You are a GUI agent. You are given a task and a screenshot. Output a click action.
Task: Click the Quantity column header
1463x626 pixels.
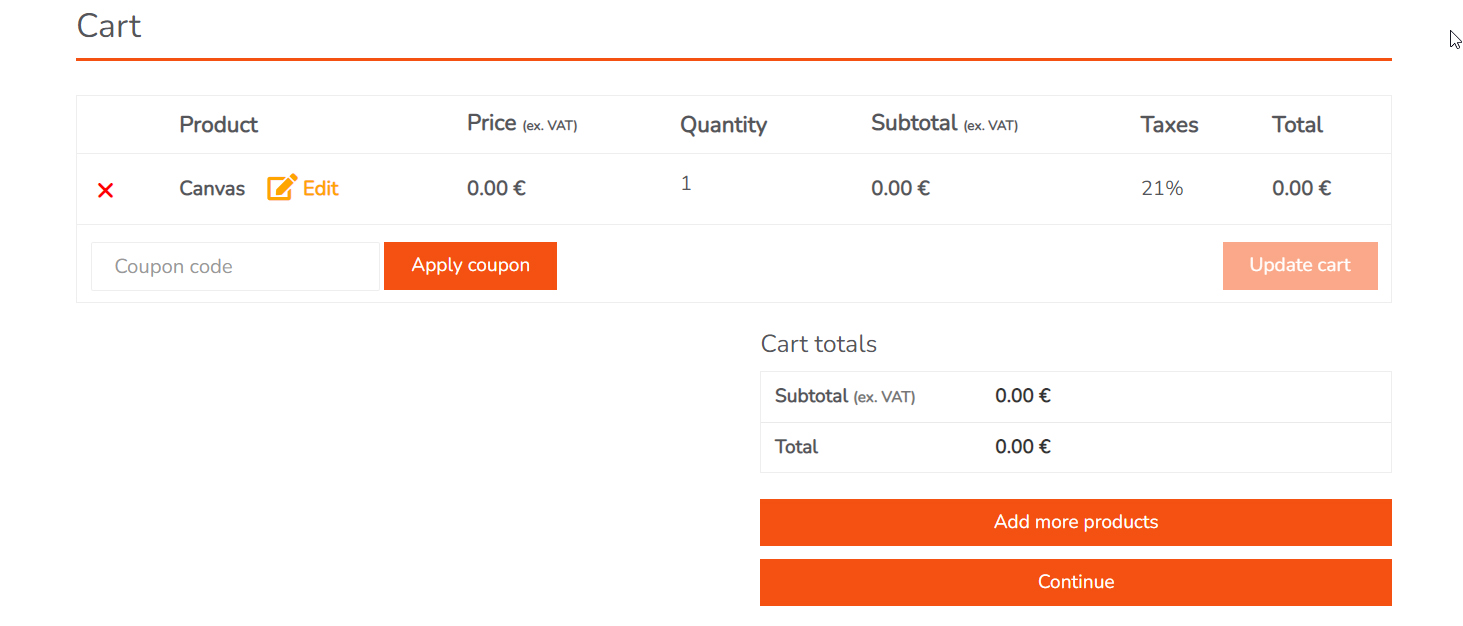(x=723, y=125)
